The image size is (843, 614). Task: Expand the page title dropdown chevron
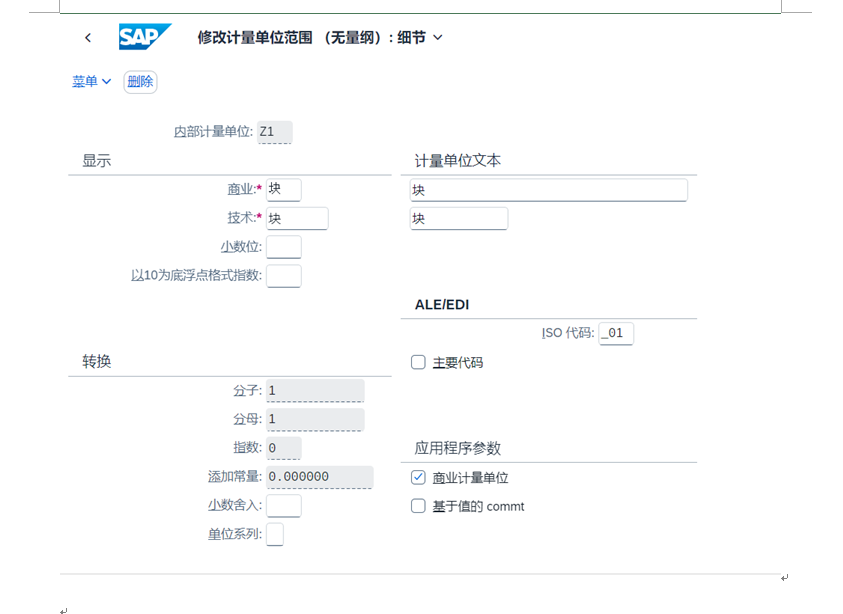[438, 38]
